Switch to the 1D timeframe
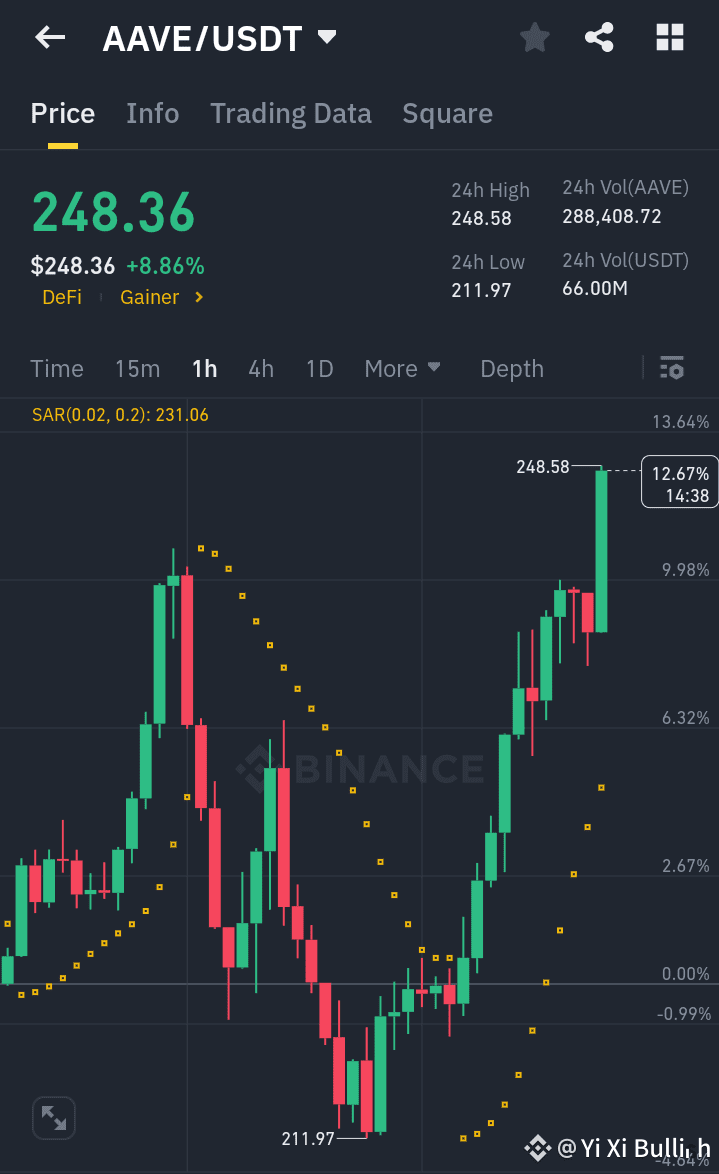The height and width of the screenshot is (1174, 719). coord(319,368)
